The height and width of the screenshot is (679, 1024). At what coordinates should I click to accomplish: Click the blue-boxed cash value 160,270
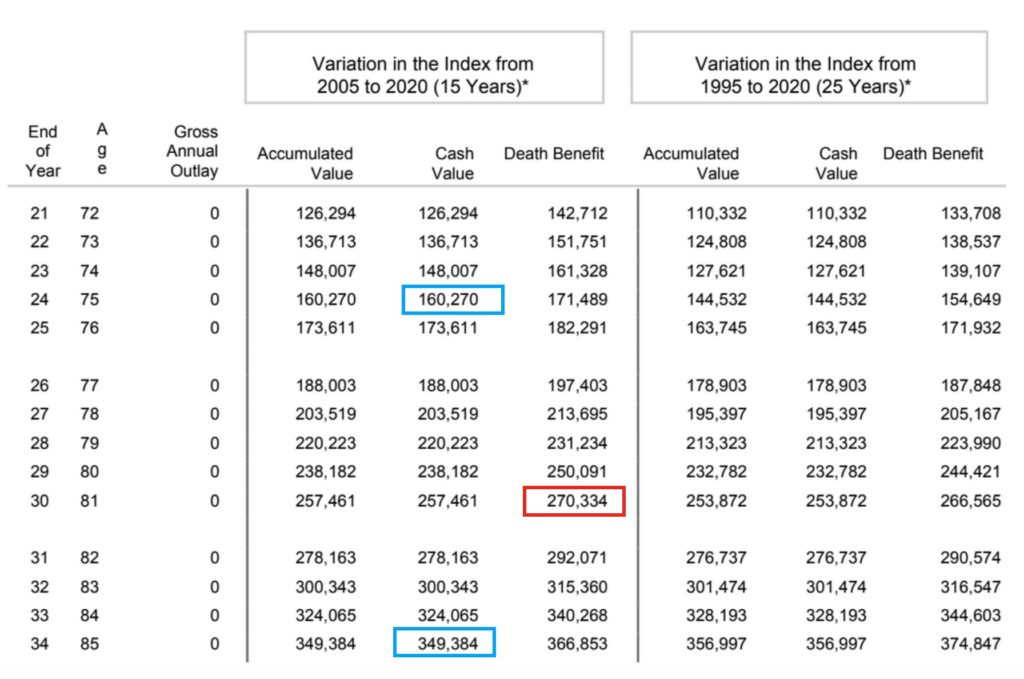(x=453, y=299)
